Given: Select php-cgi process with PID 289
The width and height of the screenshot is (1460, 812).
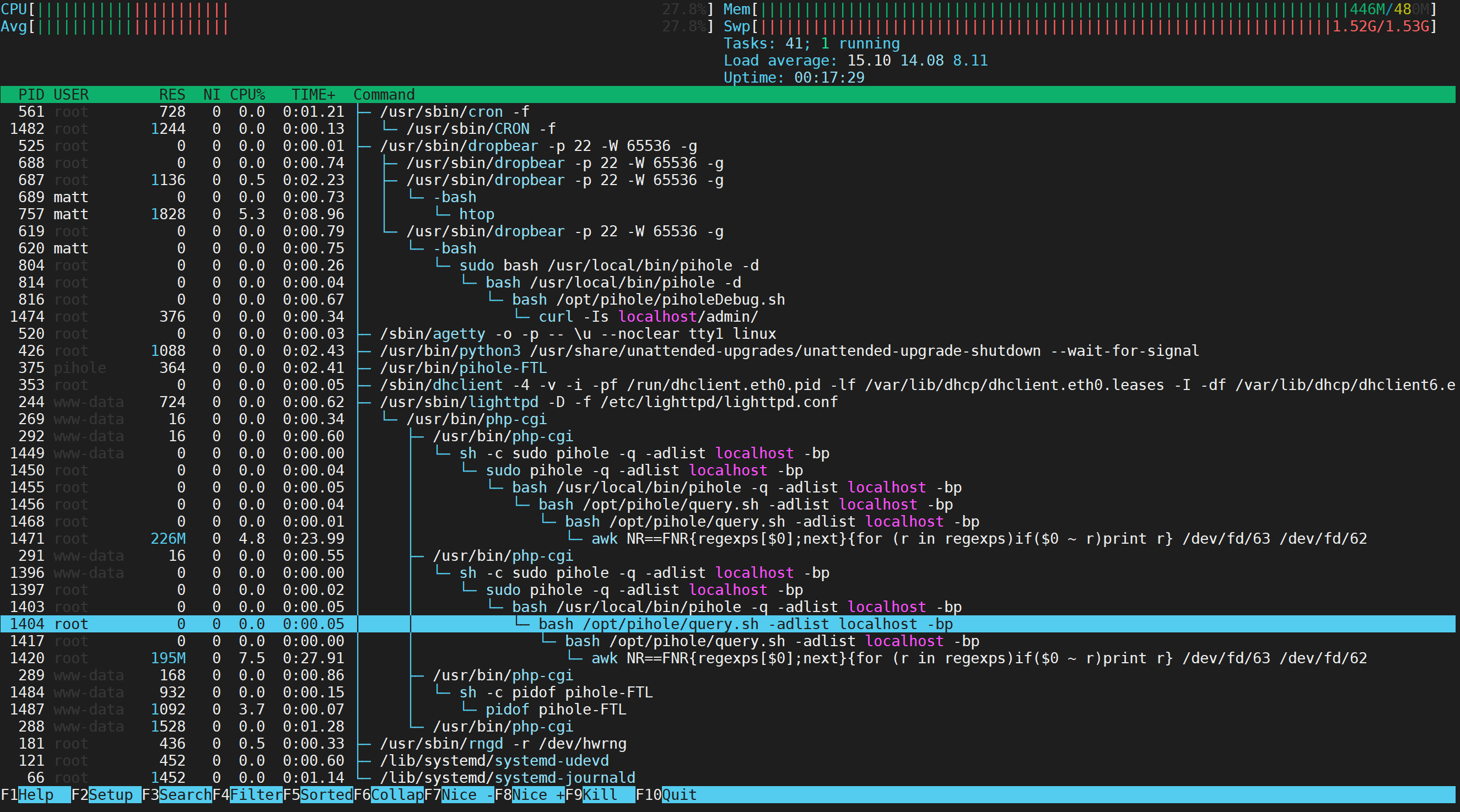Looking at the screenshot, I should (728, 675).
